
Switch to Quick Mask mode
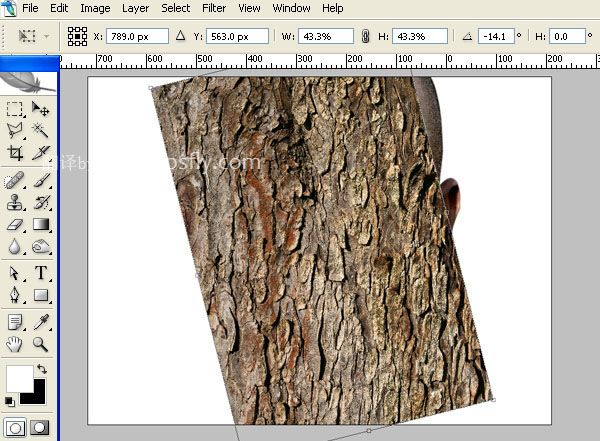point(40,428)
